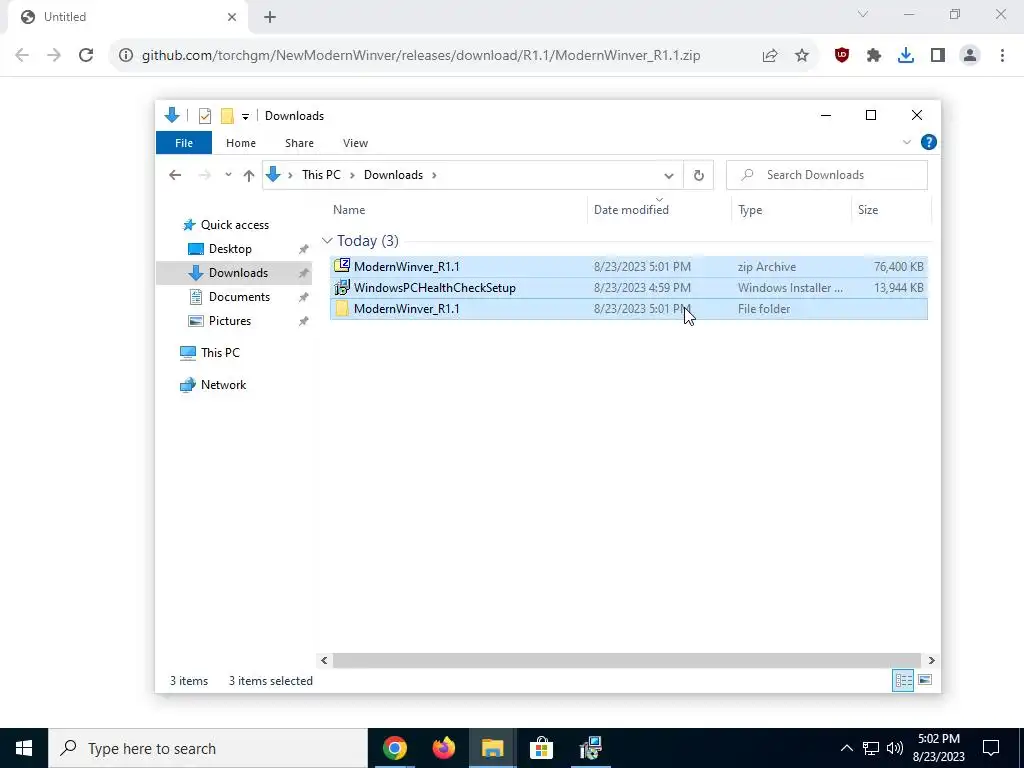Screen dimensions: 1024x768
Task: Open the File menu tab
Action: (184, 142)
